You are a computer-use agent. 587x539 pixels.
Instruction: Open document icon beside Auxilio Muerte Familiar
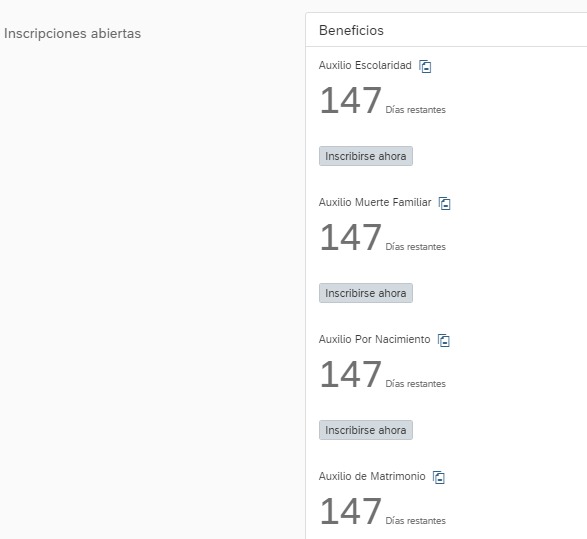445,203
